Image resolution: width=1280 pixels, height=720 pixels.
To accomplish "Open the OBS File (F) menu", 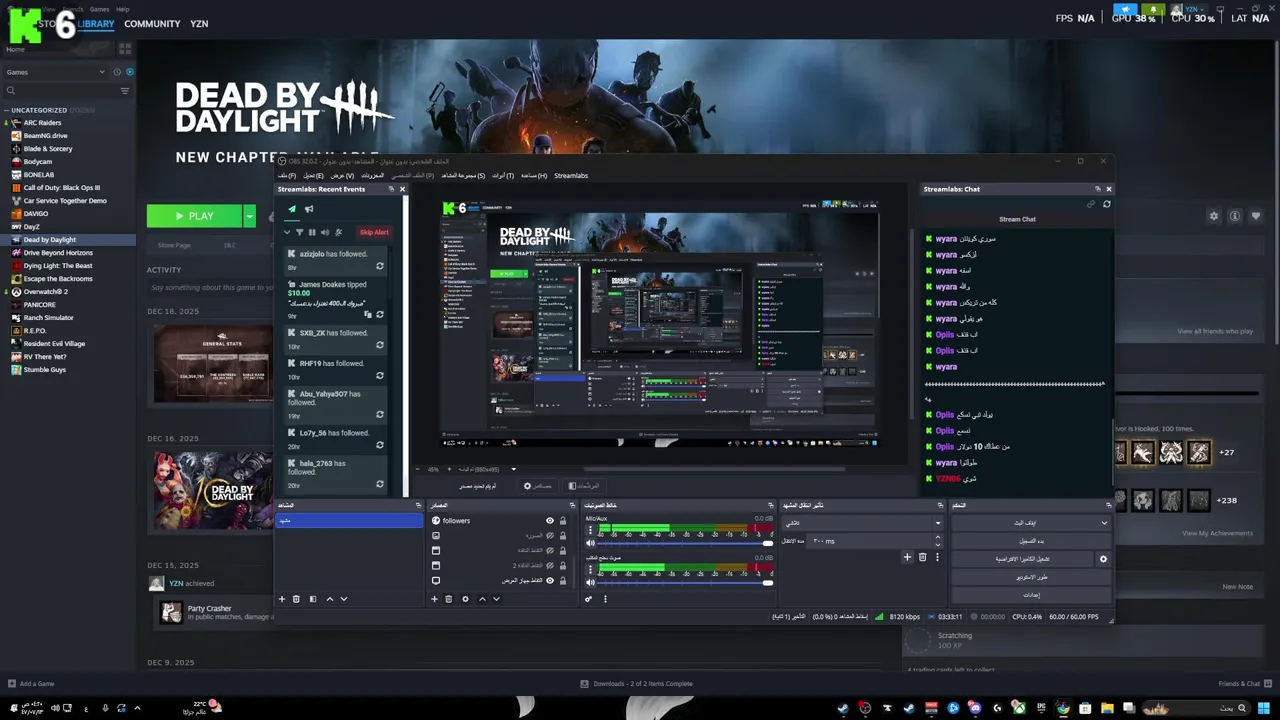I will tap(287, 175).
